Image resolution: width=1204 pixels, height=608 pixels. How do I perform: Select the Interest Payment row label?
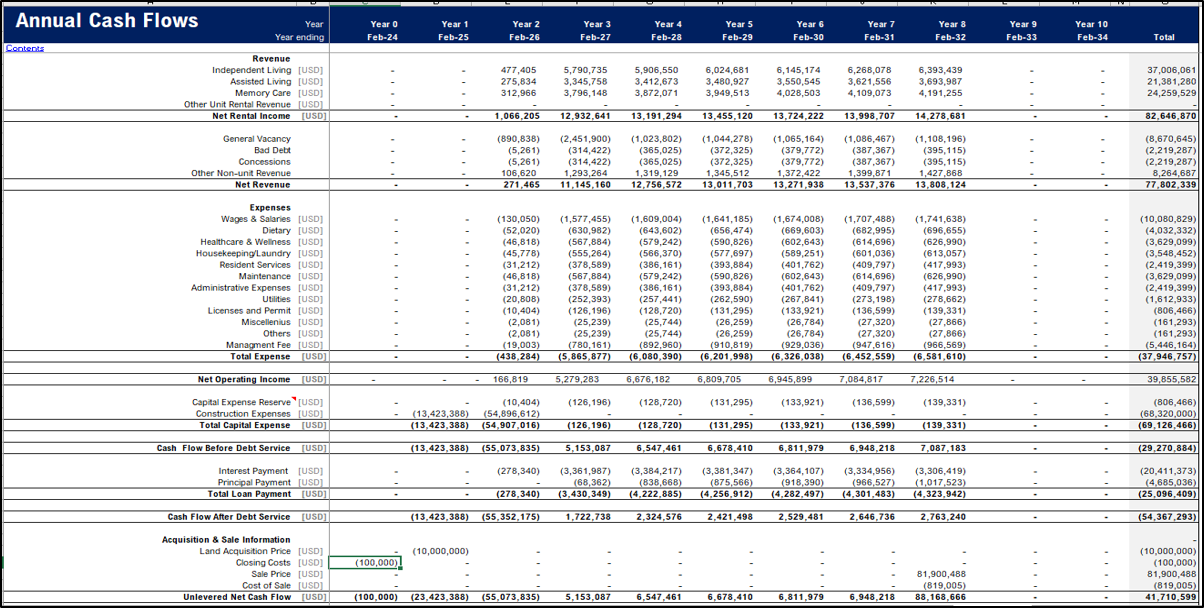pos(255,471)
